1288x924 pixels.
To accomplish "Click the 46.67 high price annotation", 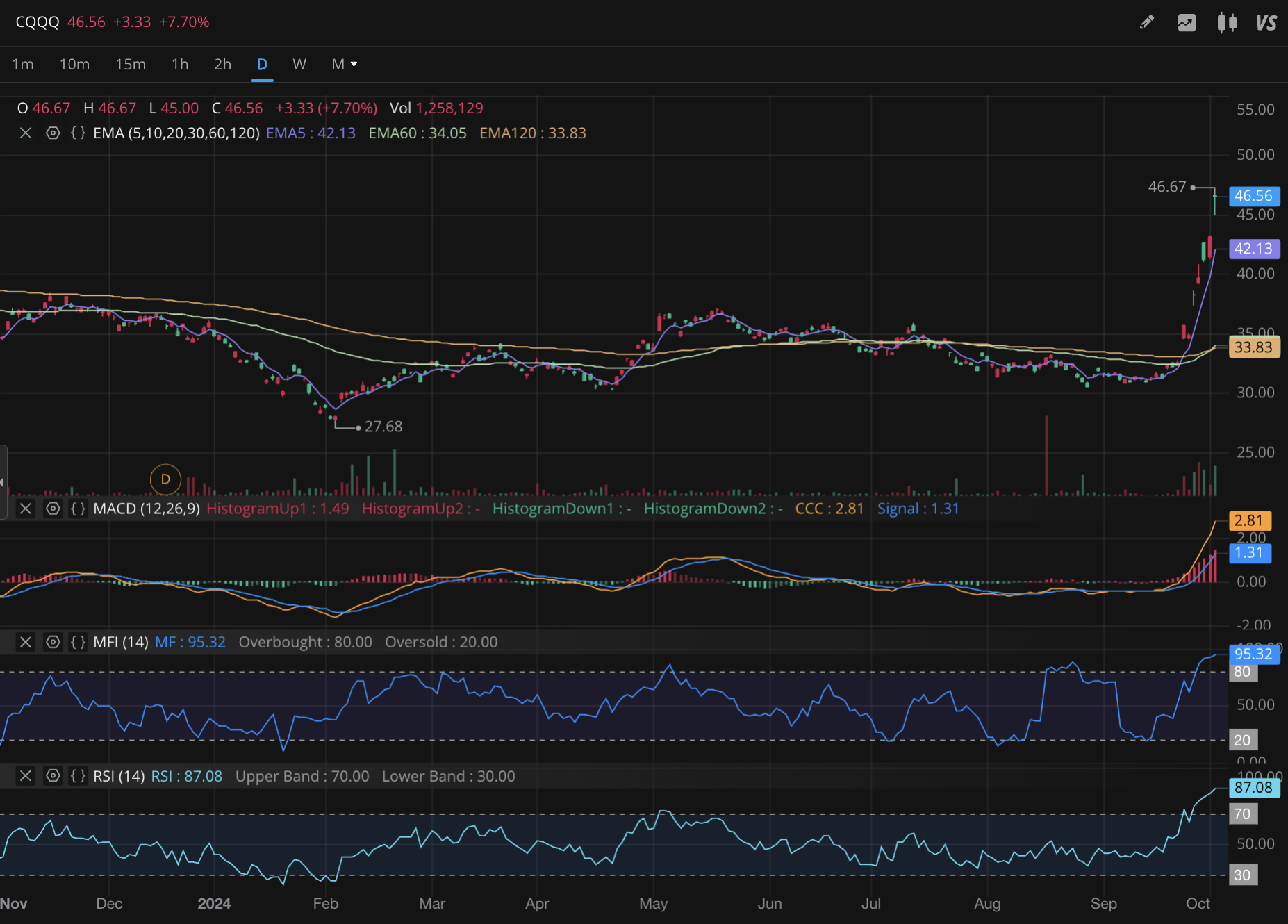I will [1167, 187].
